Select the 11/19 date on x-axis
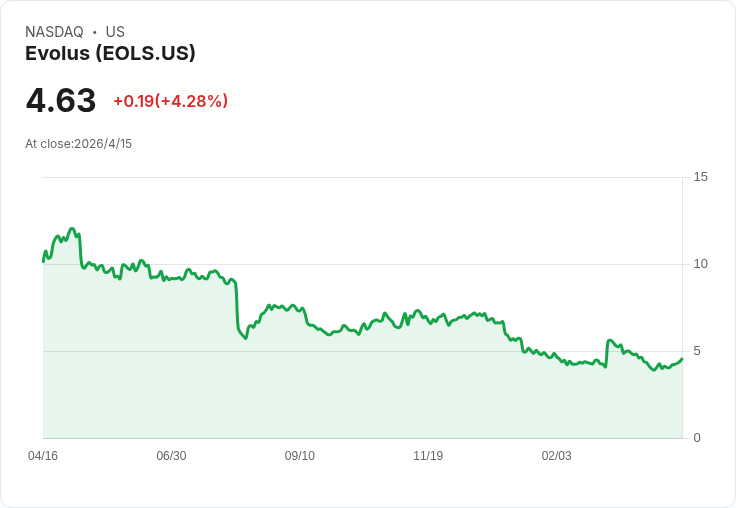This screenshot has height=508, width=736. tap(428, 456)
